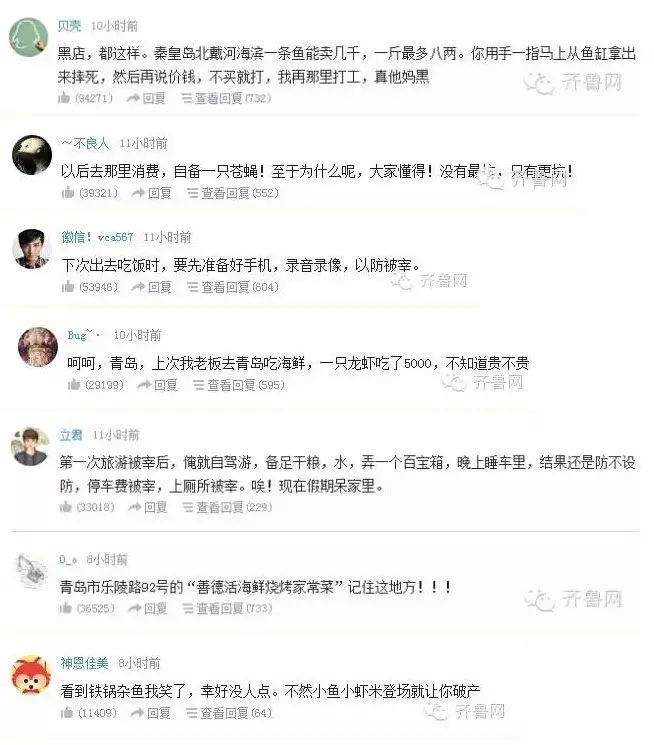Reply to ~不良人's comment
The image size is (654, 745).
point(151,193)
